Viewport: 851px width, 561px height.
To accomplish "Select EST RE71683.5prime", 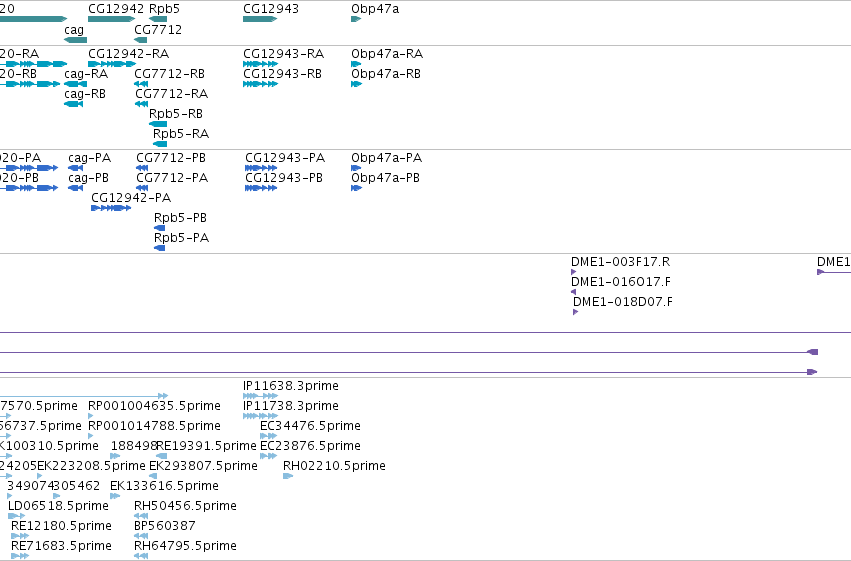I will 61,546.
